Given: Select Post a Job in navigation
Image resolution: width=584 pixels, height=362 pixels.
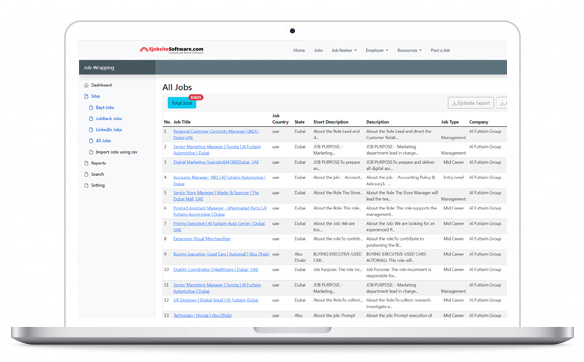Looking at the screenshot, I should [x=440, y=50].
